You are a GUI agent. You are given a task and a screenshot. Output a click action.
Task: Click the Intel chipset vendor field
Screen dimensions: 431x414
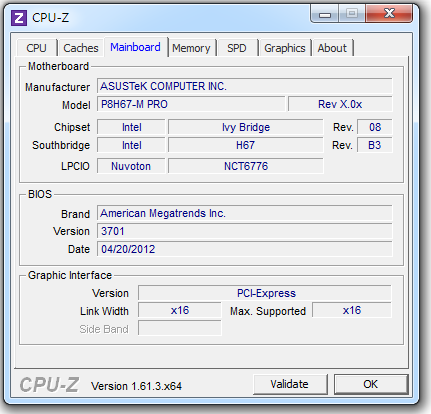coord(131,127)
